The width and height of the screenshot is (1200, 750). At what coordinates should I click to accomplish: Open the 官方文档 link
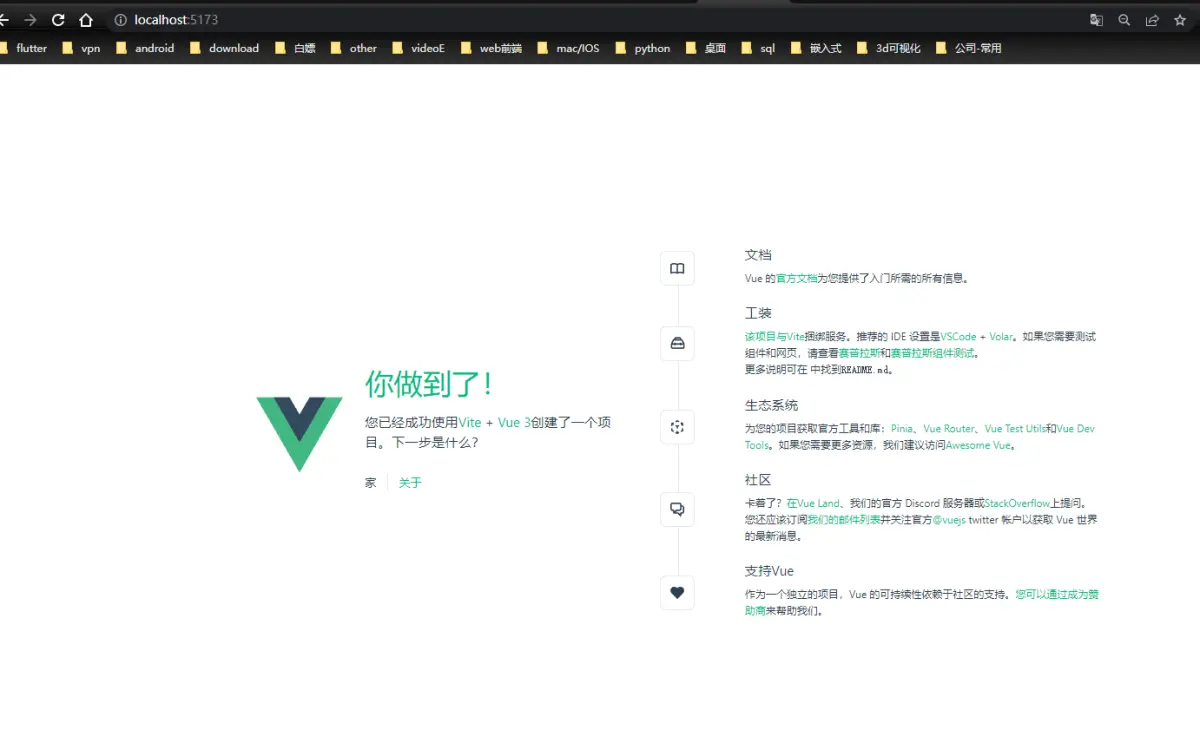pos(797,279)
